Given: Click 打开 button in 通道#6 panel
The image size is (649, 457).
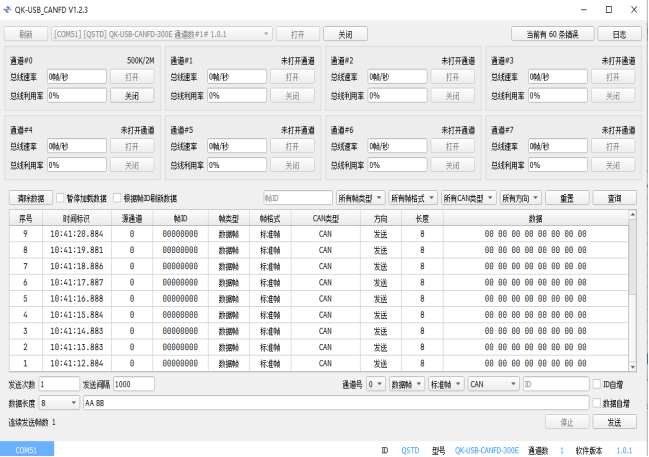Looking at the screenshot, I should pyautogui.click(x=452, y=146).
